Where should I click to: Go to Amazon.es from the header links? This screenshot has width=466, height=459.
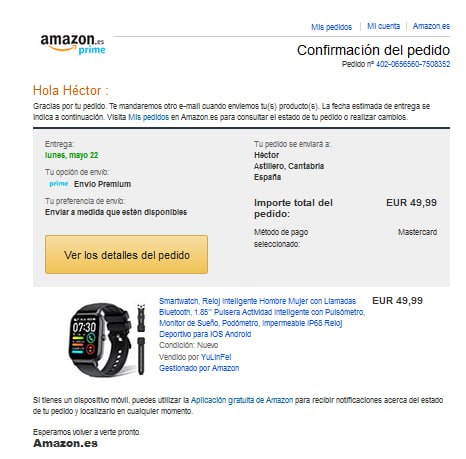click(431, 26)
